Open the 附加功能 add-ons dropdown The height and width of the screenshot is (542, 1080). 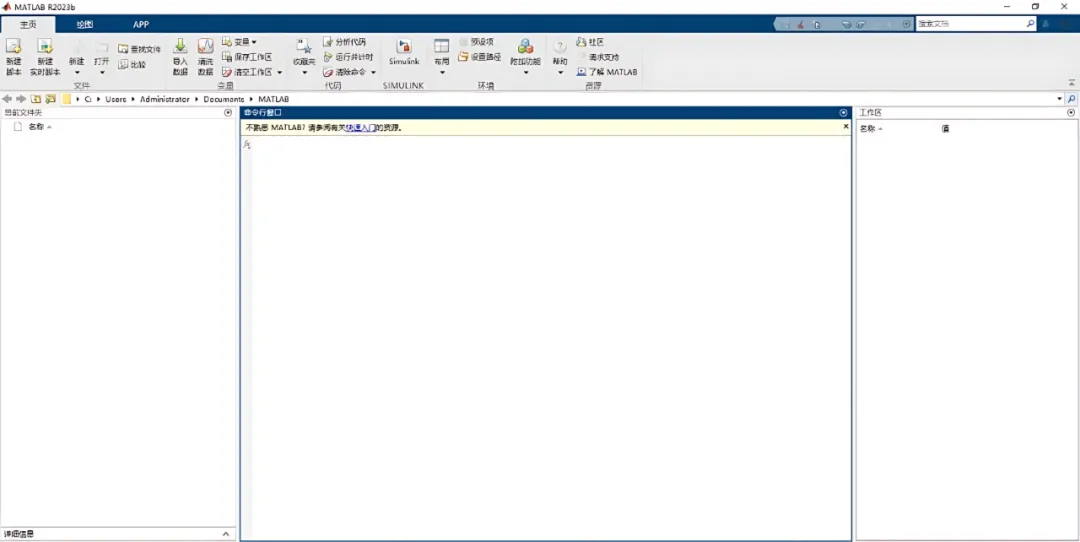point(526,58)
